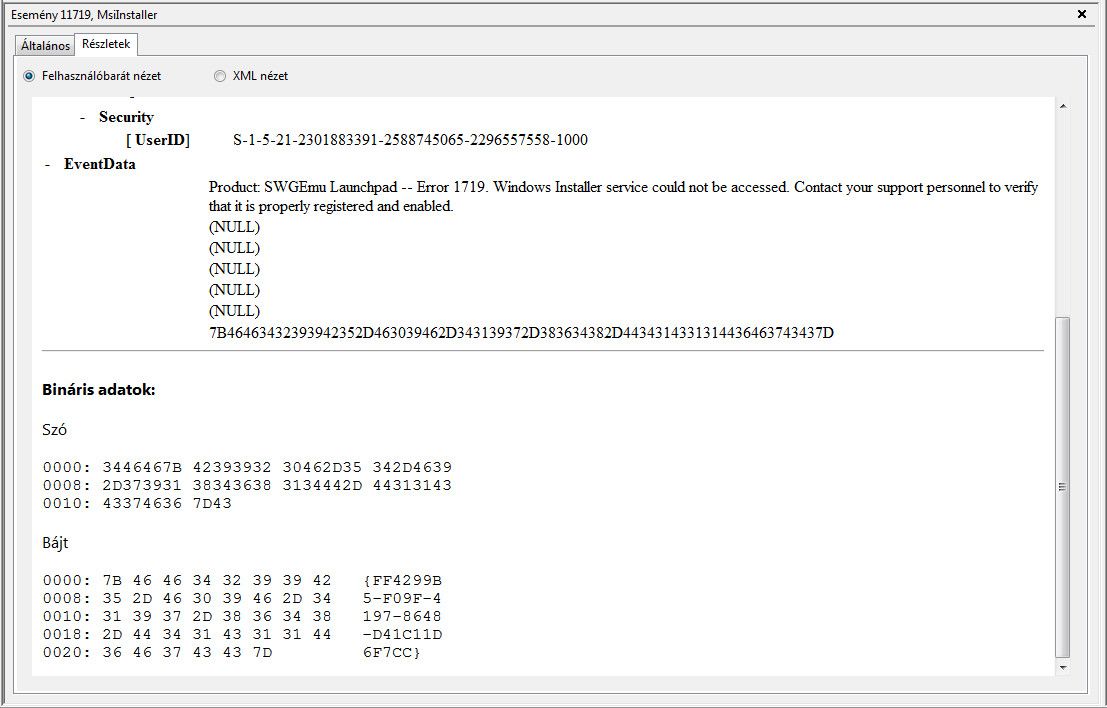The height and width of the screenshot is (708, 1107).
Task: Click the EventData tree heading
Action: point(100,164)
